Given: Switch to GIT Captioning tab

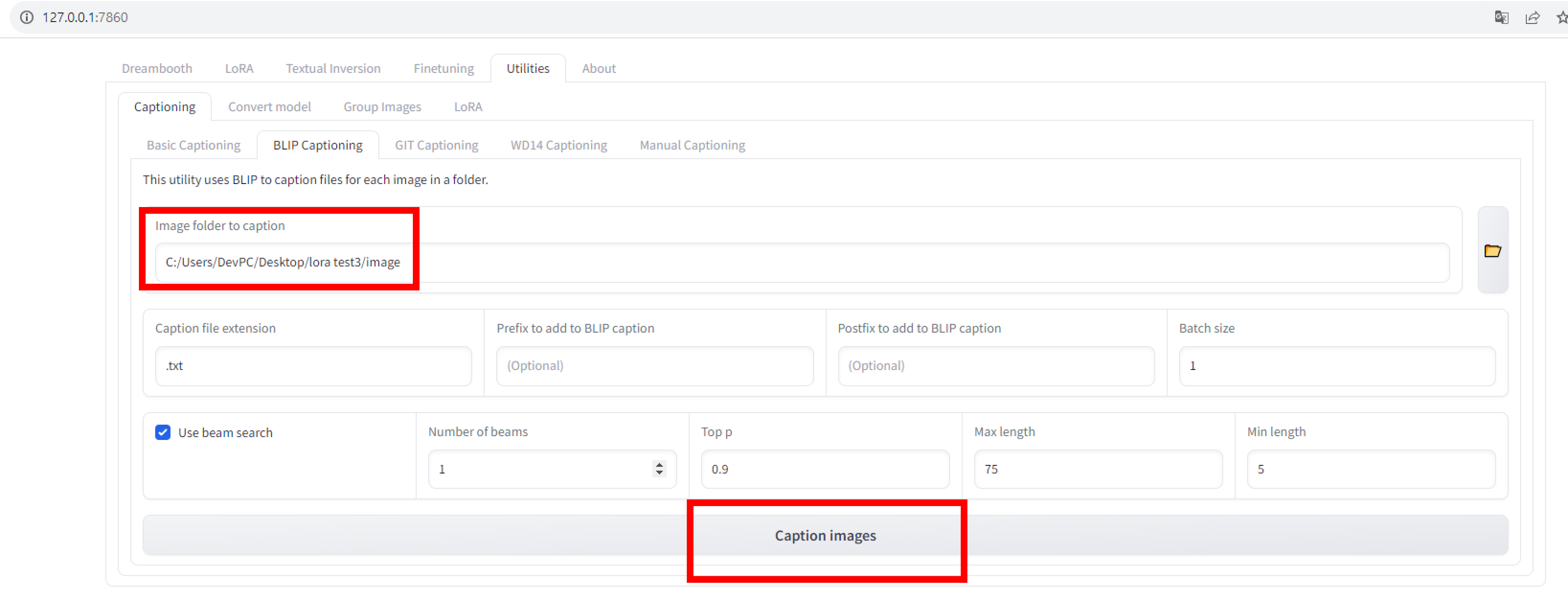Looking at the screenshot, I should (x=436, y=145).
